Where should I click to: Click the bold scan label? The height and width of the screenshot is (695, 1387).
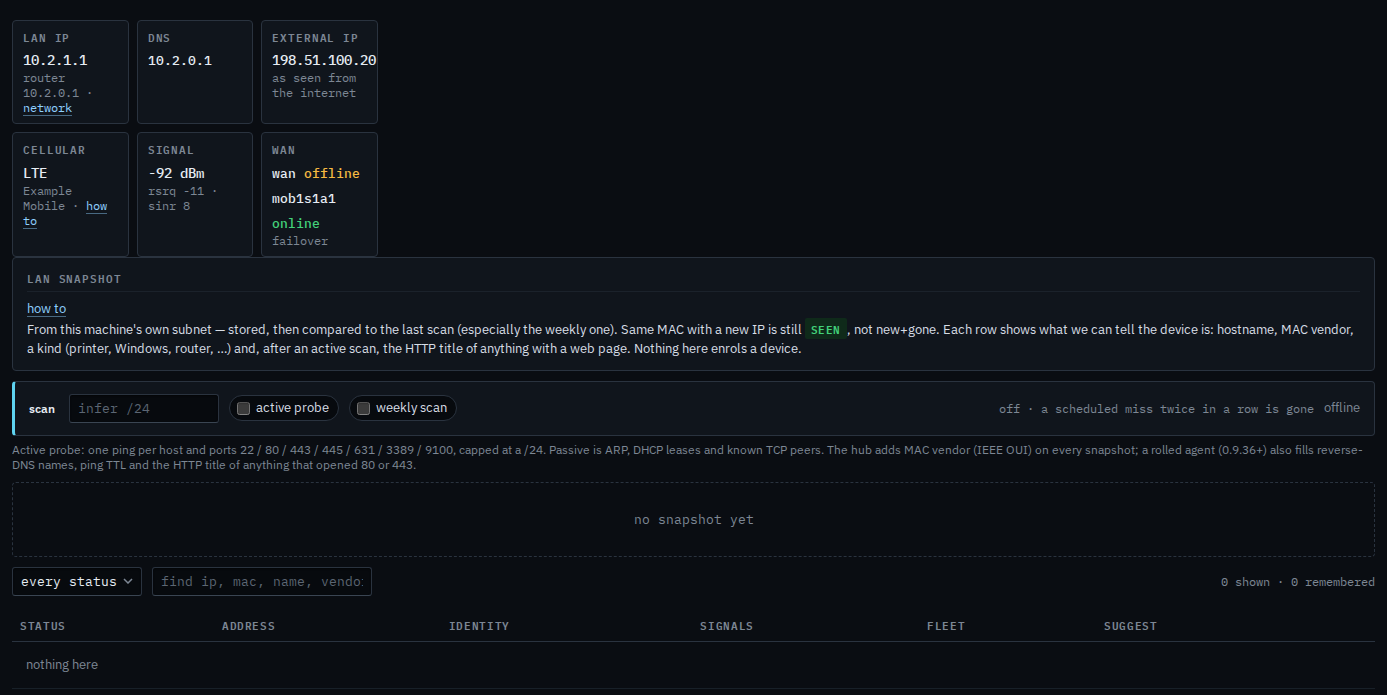pyautogui.click(x=42, y=409)
